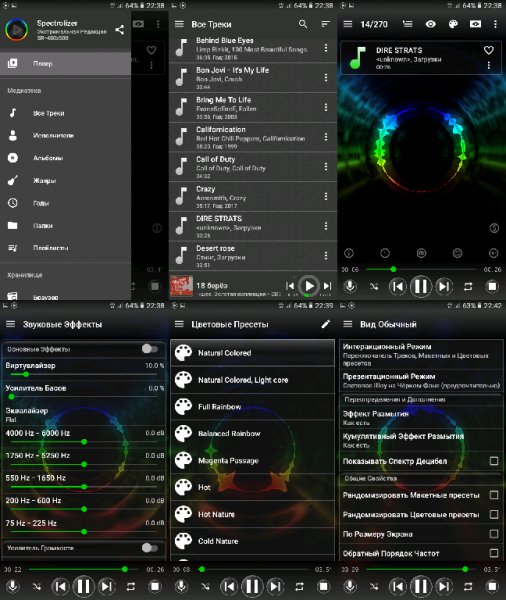
Task: Open three-dot menu for Call of Duty
Action: click(x=326, y=166)
